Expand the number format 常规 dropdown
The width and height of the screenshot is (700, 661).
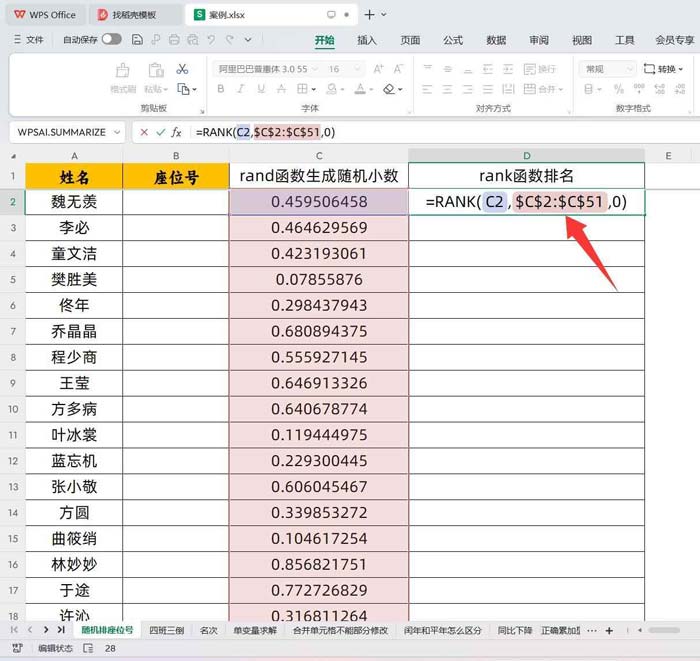pyautogui.click(x=629, y=69)
